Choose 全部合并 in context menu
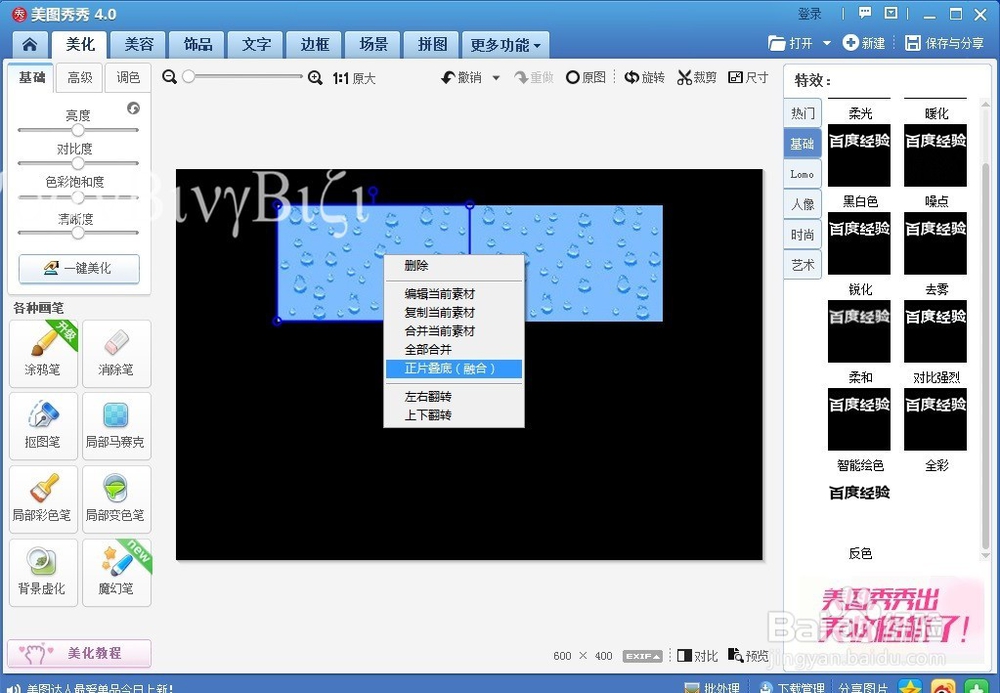Screen dimensions: 1000x693 click(x=453, y=349)
